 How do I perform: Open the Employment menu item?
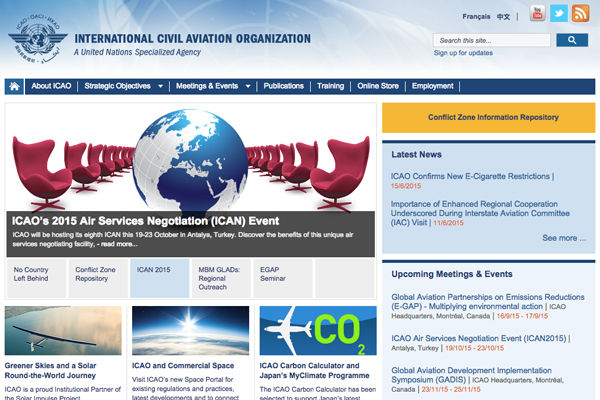click(x=432, y=86)
